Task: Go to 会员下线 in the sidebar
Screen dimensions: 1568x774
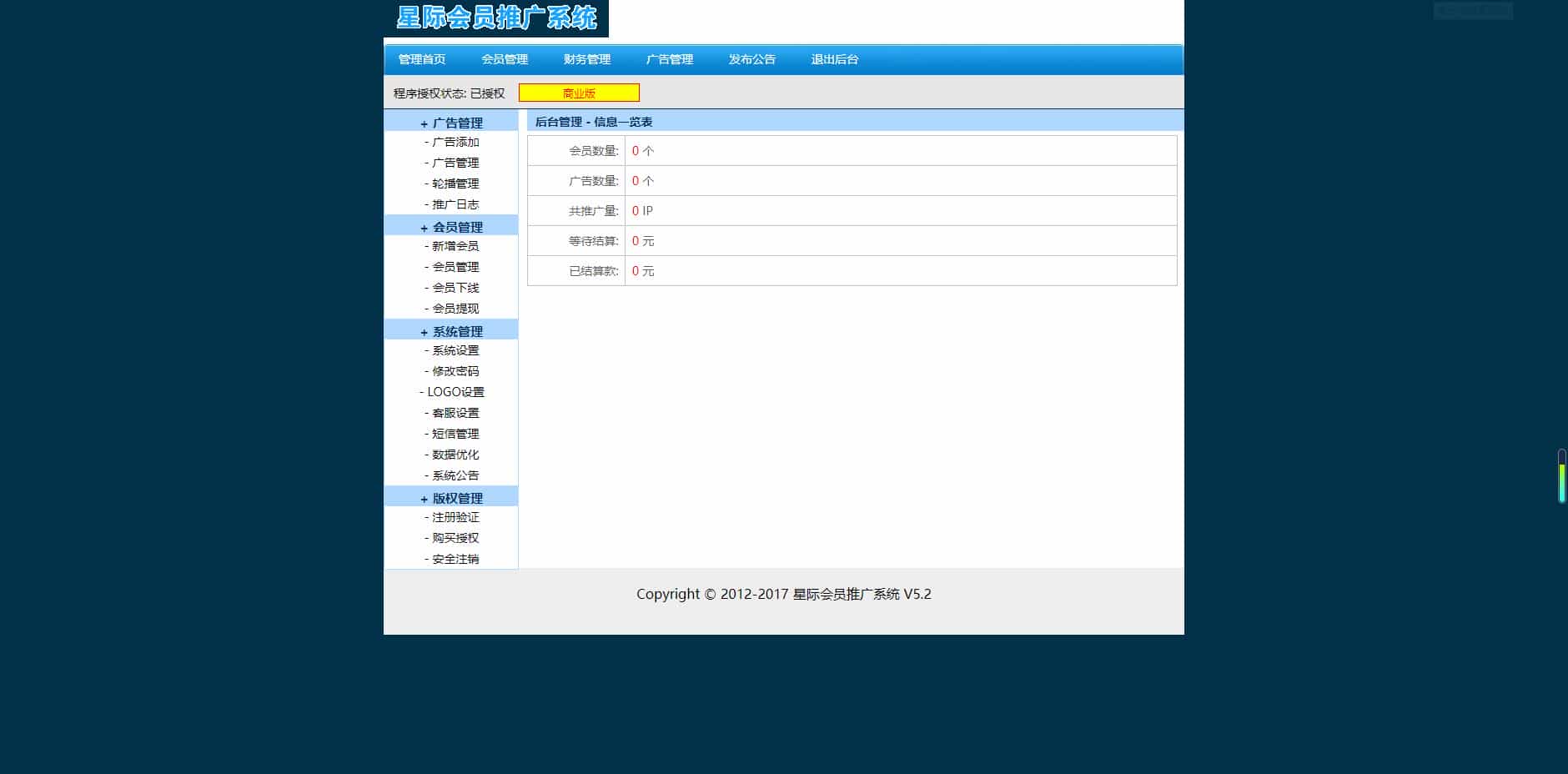Action: click(452, 288)
